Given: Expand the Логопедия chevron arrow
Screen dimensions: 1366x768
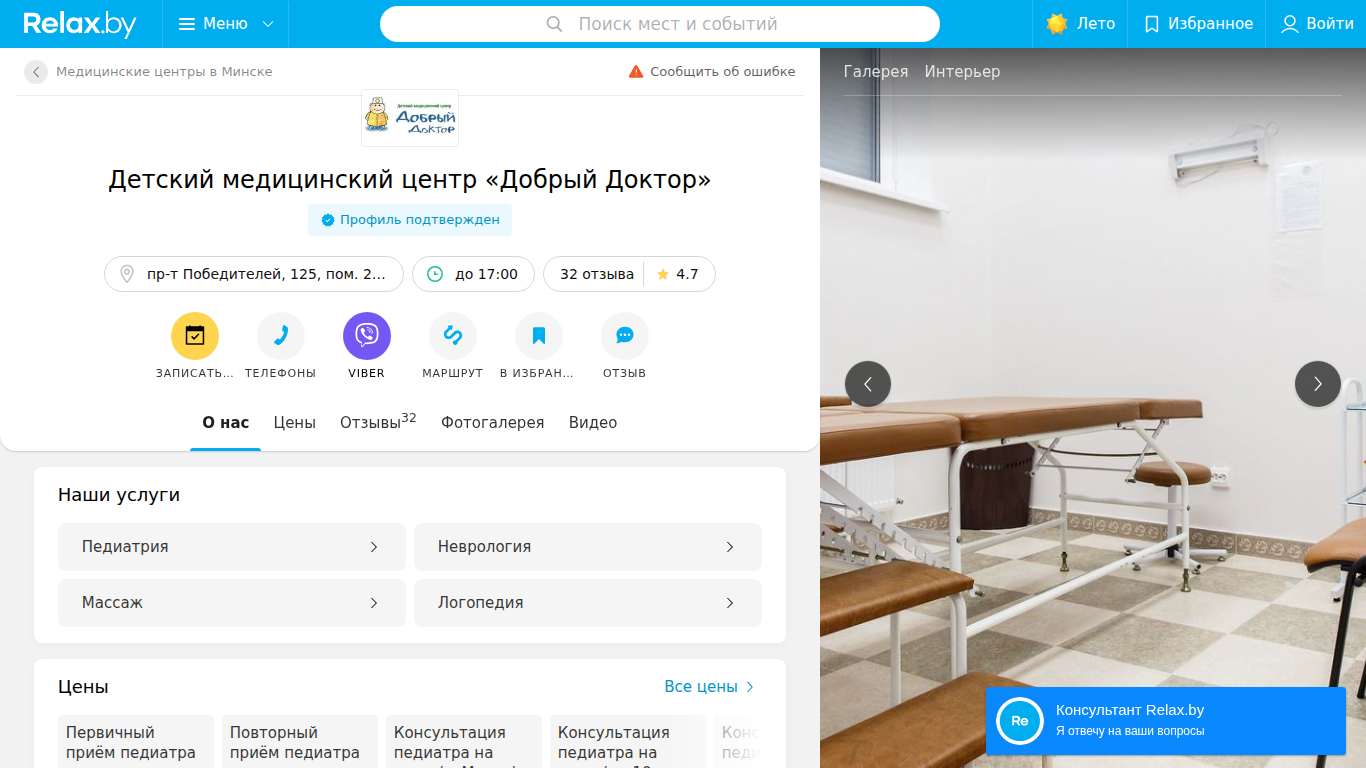Looking at the screenshot, I should 730,603.
